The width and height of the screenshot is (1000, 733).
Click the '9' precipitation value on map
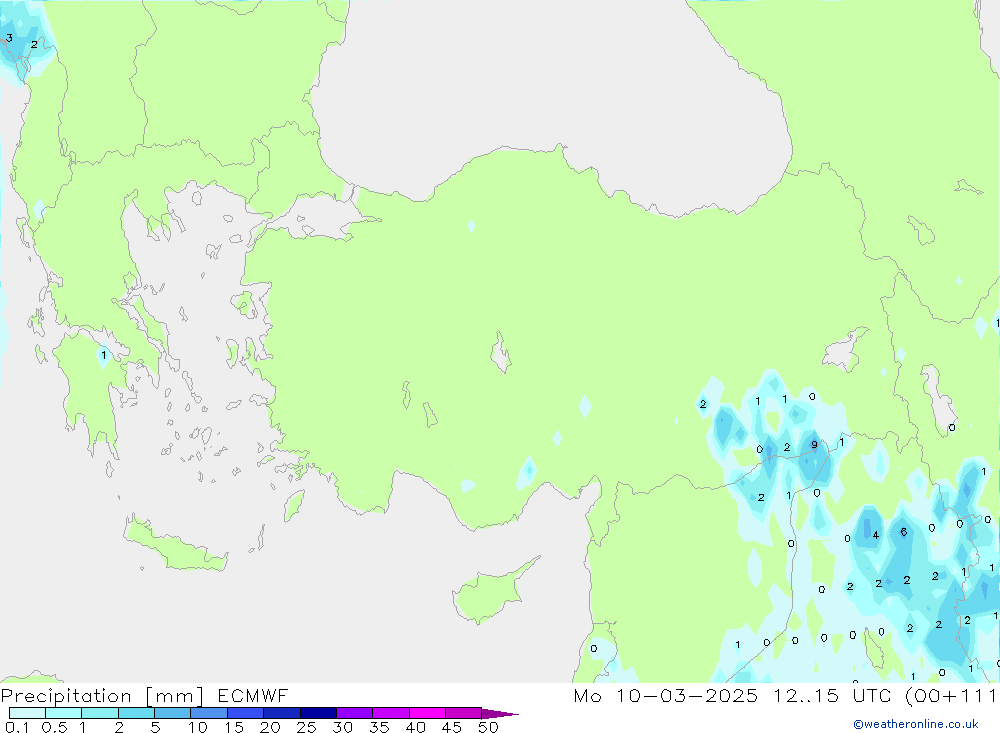point(814,445)
